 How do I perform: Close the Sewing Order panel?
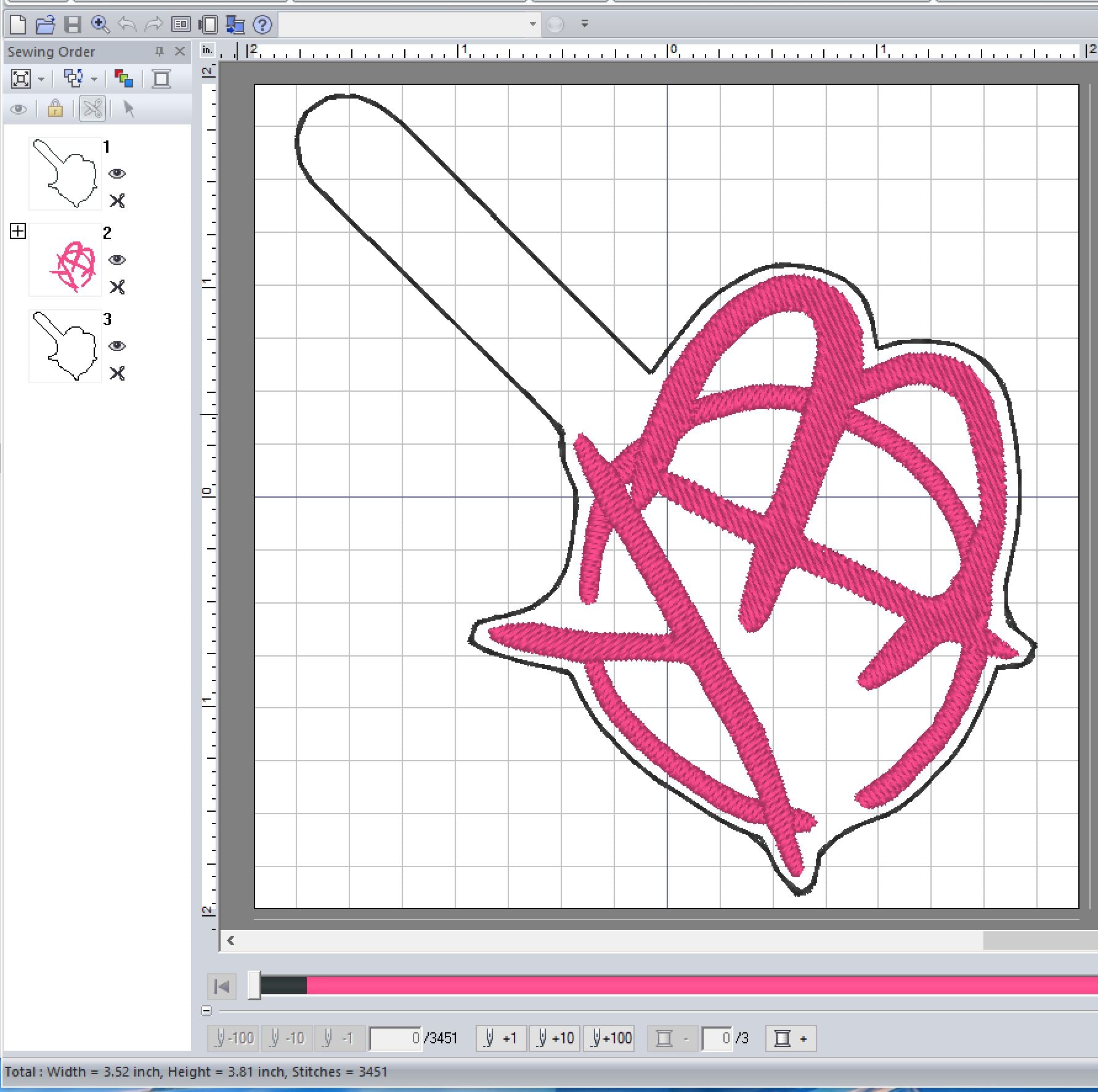coord(180,51)
